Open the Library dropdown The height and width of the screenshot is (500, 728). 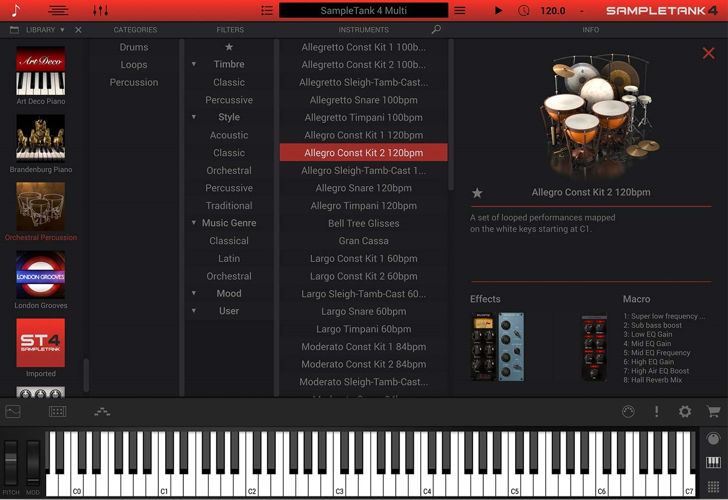click(44, 30)
